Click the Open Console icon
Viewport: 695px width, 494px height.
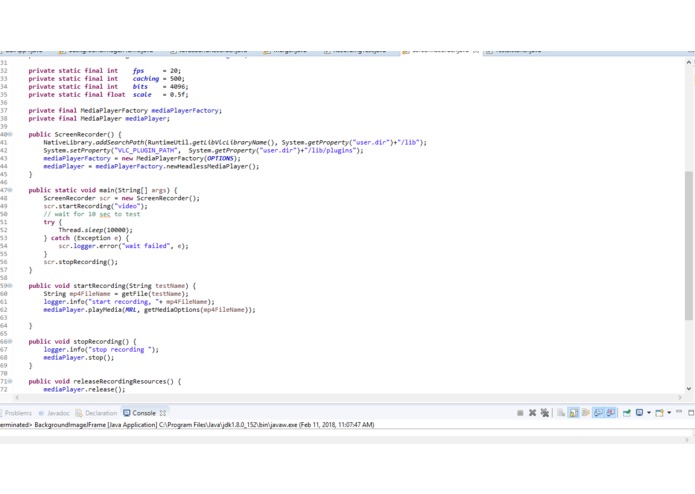660,413
